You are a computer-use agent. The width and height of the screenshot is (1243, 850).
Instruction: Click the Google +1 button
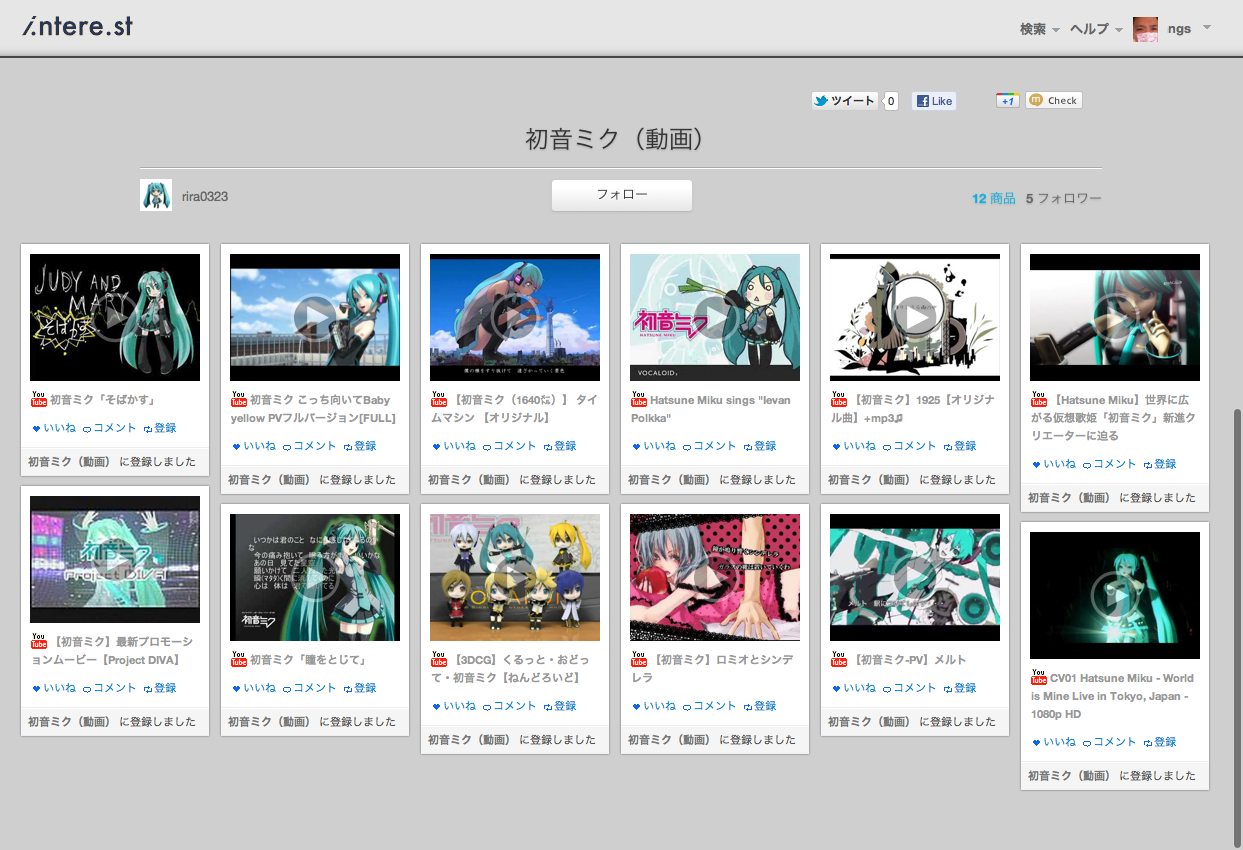(1007, 100)
